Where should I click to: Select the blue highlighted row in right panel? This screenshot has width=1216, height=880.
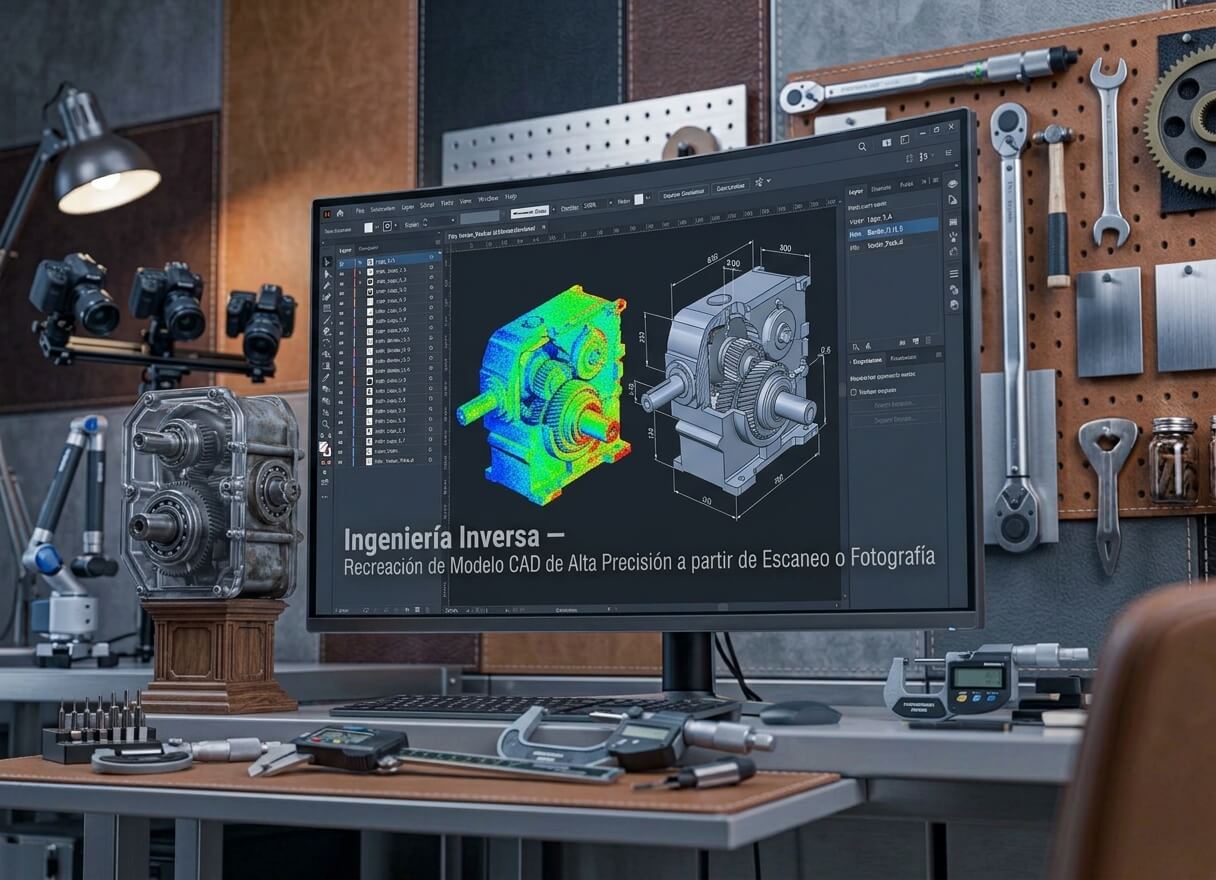pos(892,228)
